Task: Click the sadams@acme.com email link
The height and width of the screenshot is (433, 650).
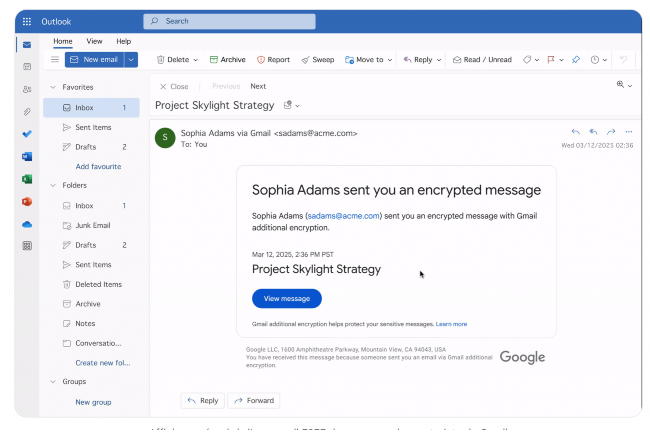Action: pos(344,216)
